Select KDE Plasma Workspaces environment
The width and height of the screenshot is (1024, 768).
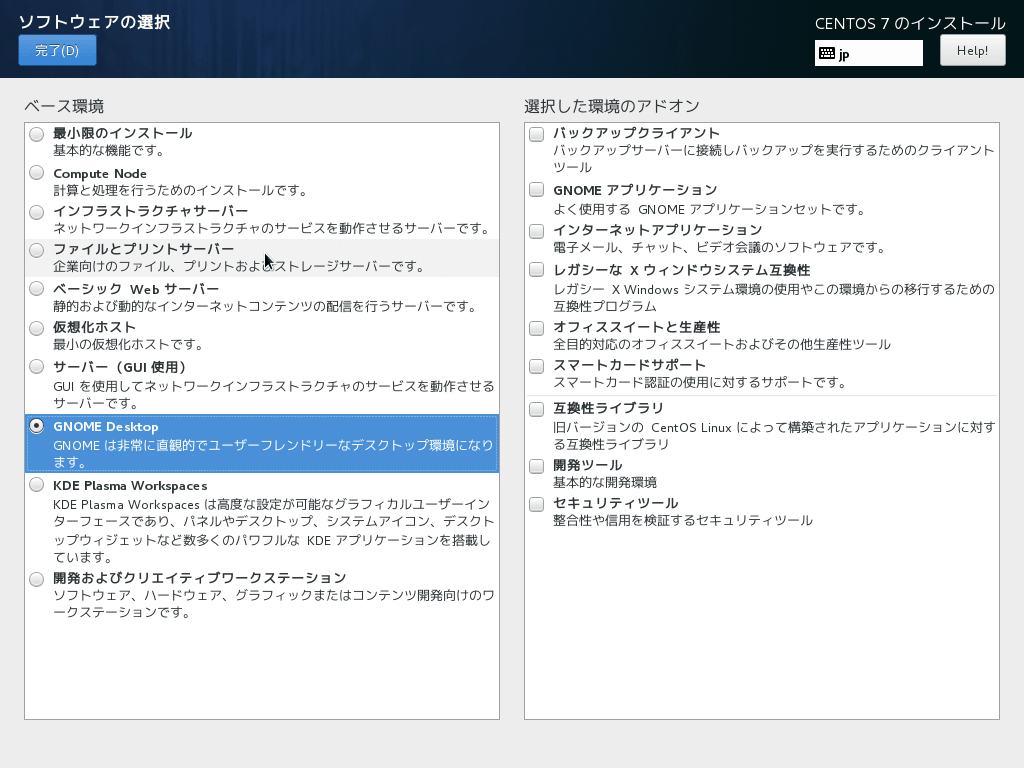coord(36,485)
